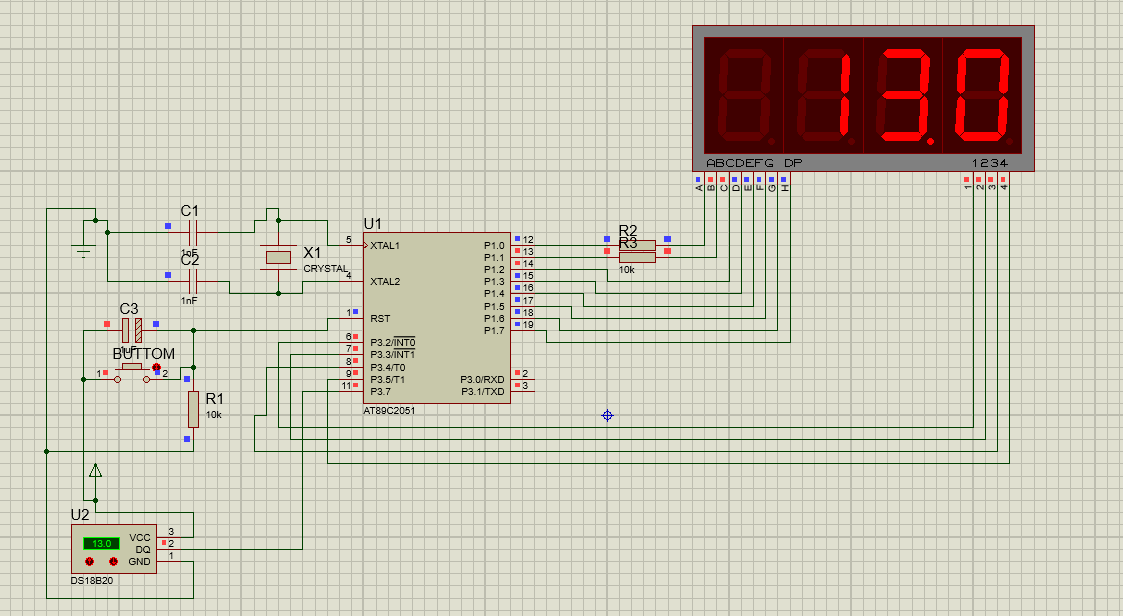Click the P3.1/TXD pin name
The height and width of the screenshot is (616, 1123).
point(483,392)
